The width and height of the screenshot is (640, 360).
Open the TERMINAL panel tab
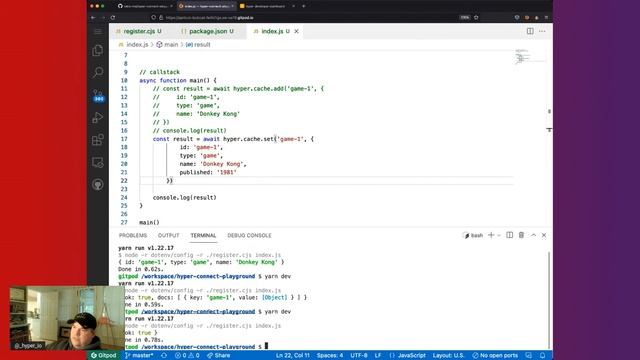tap(203, 236)
